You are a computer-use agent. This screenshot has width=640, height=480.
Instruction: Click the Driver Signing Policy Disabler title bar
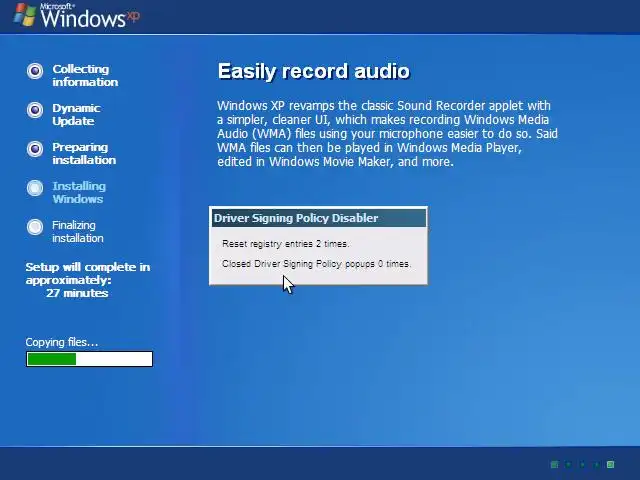point(319,218)
